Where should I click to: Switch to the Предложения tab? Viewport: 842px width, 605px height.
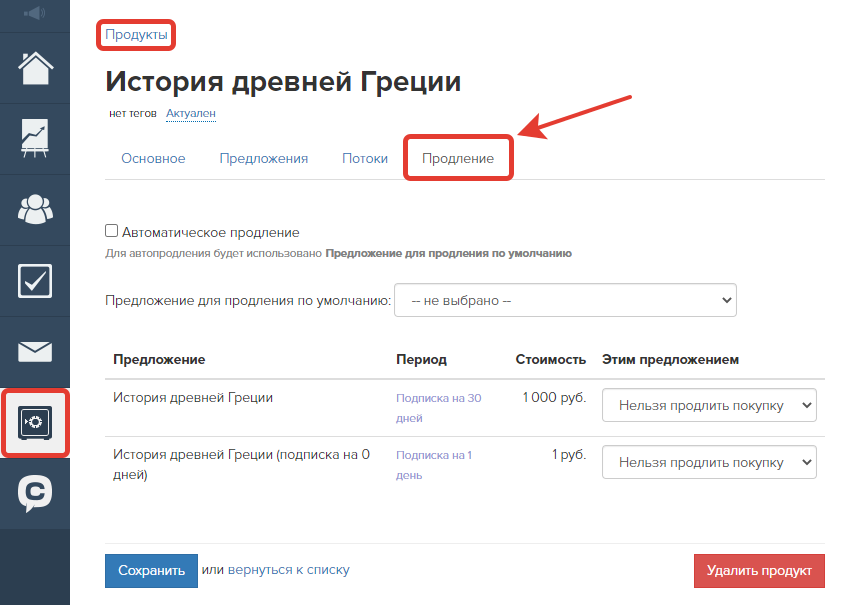click(264, 158)
